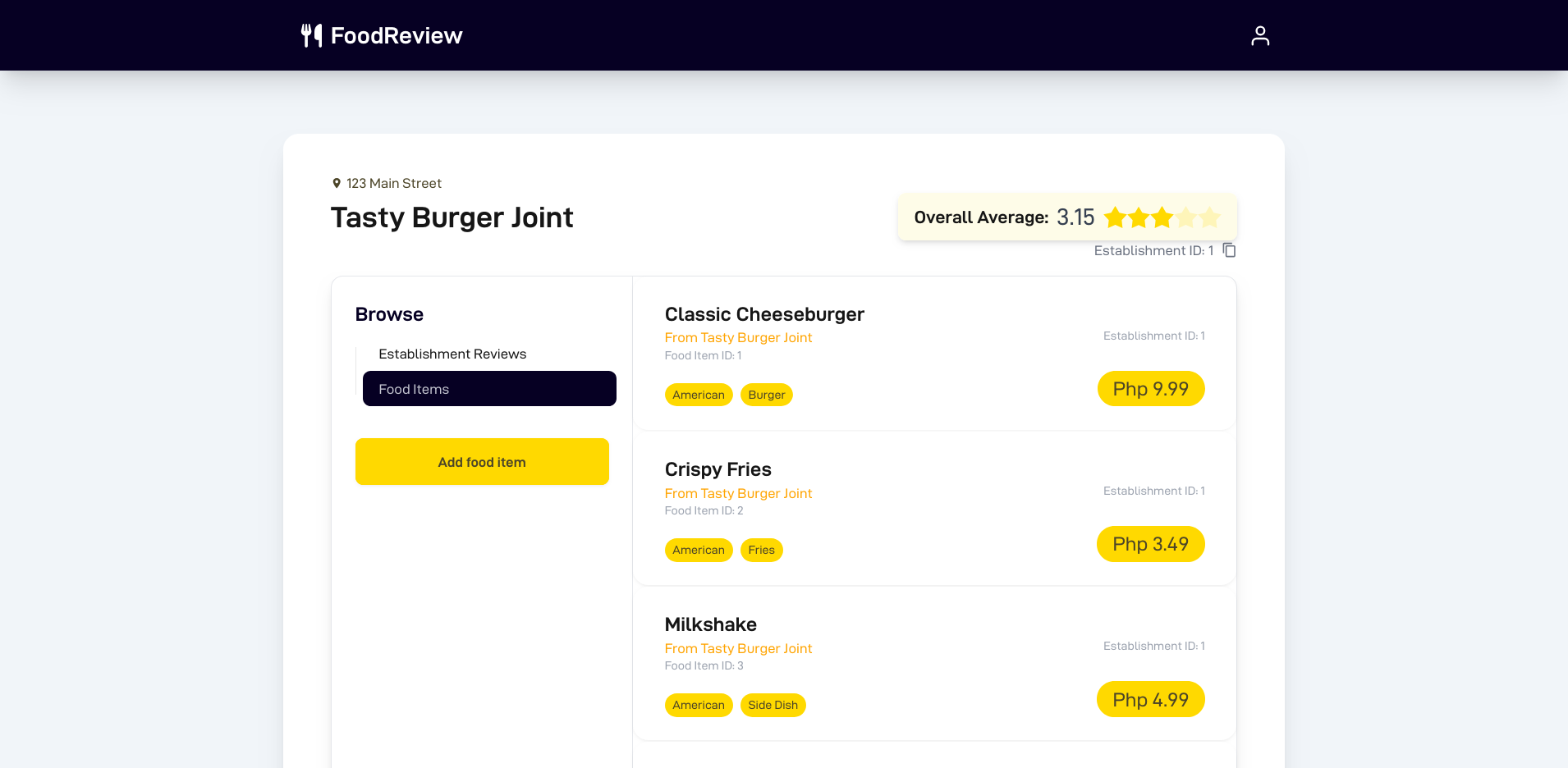Click the American tag under Classic Cheeseburger

pos(698,395)
